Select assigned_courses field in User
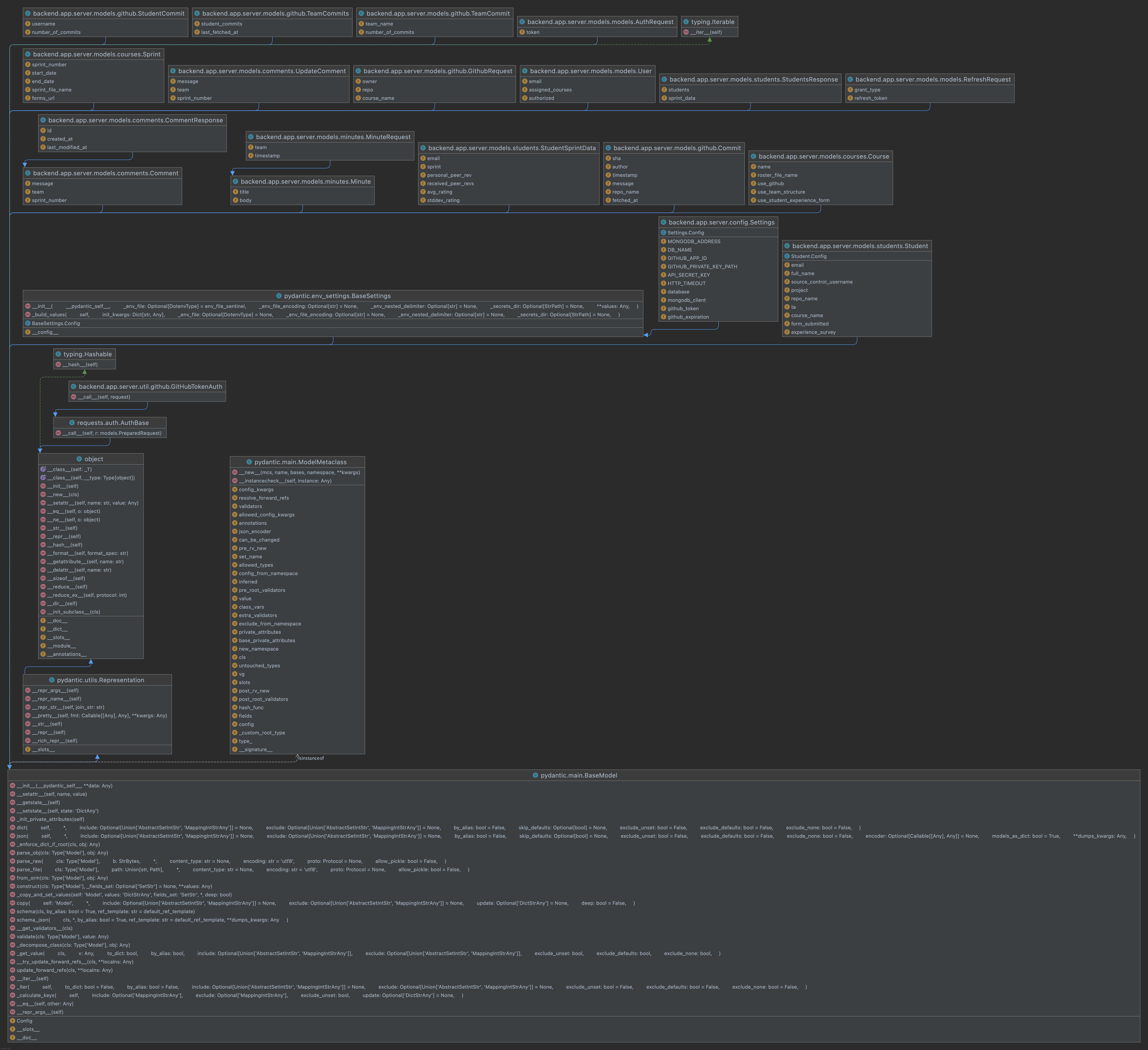 550,90
